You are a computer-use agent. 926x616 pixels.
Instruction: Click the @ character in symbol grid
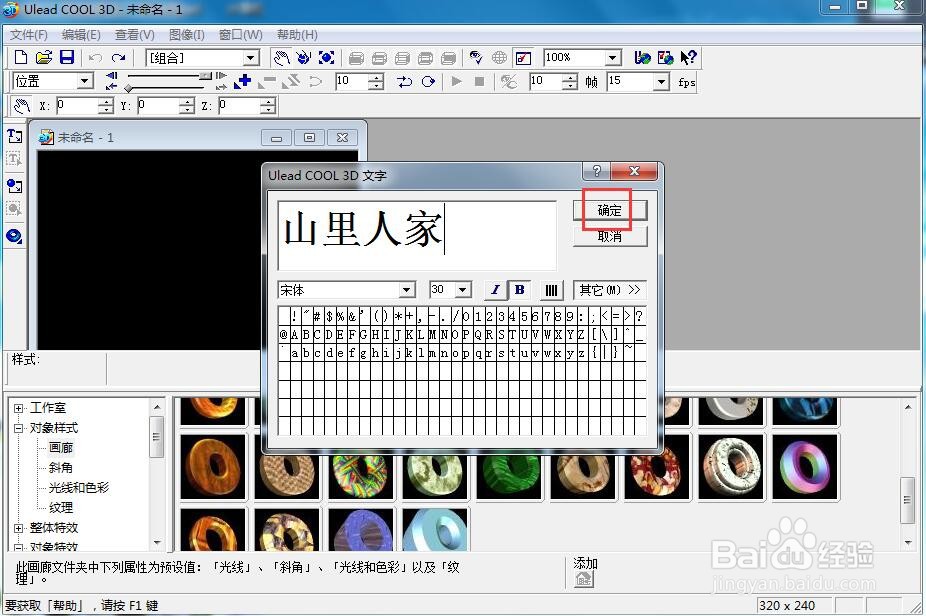click(x=283, y=335)
